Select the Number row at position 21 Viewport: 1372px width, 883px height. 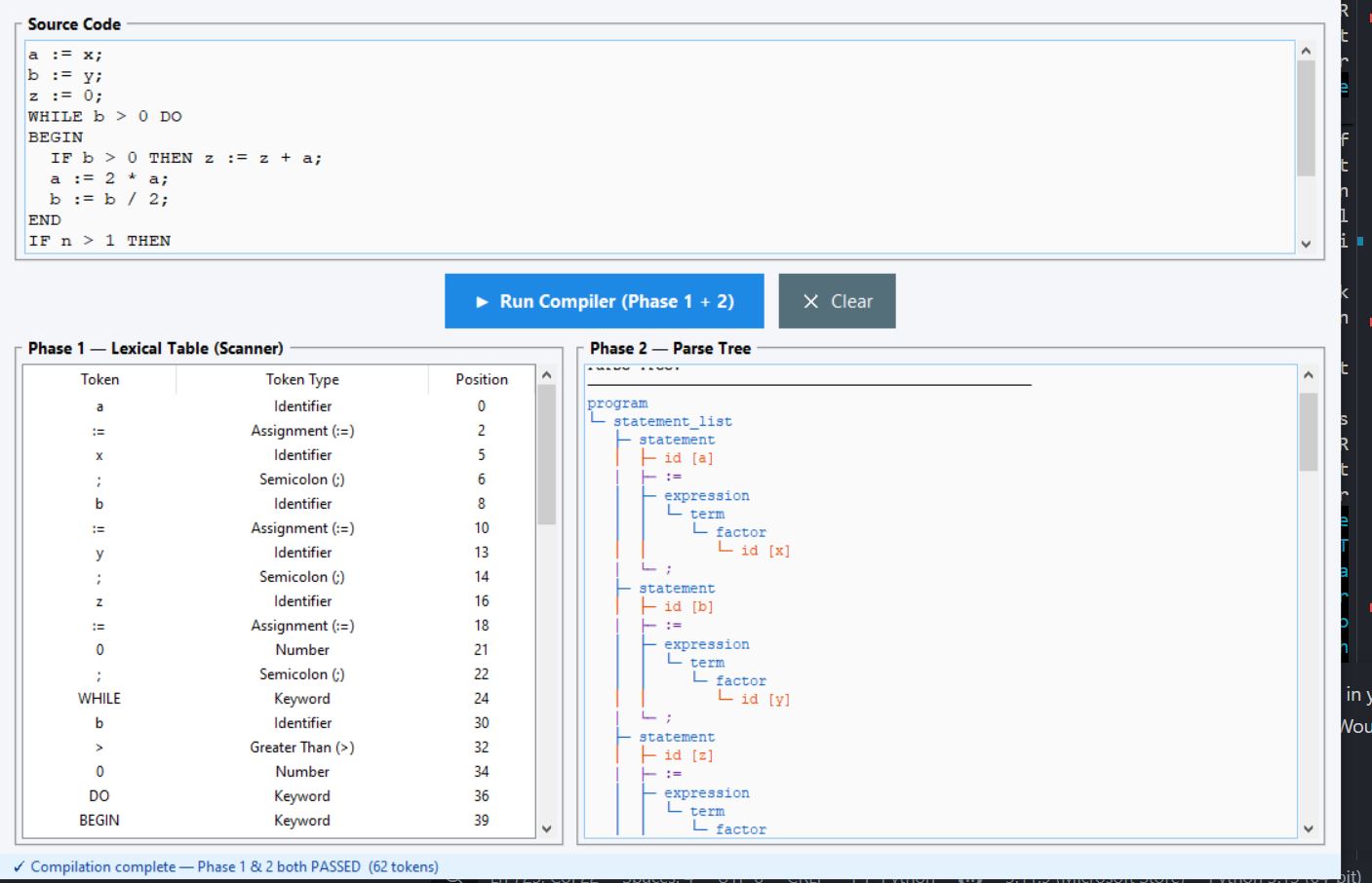click(279, 650)
